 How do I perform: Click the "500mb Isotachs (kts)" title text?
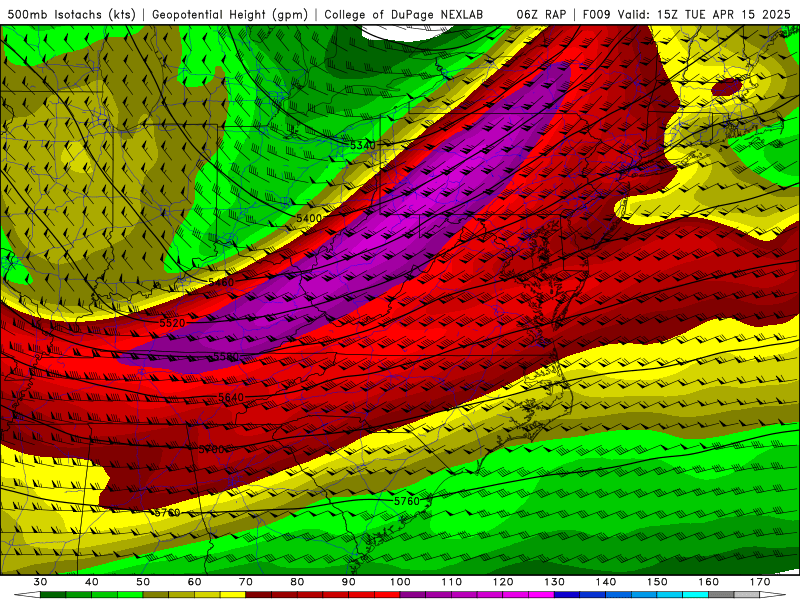pyautogui.click(x=71, y=14)
